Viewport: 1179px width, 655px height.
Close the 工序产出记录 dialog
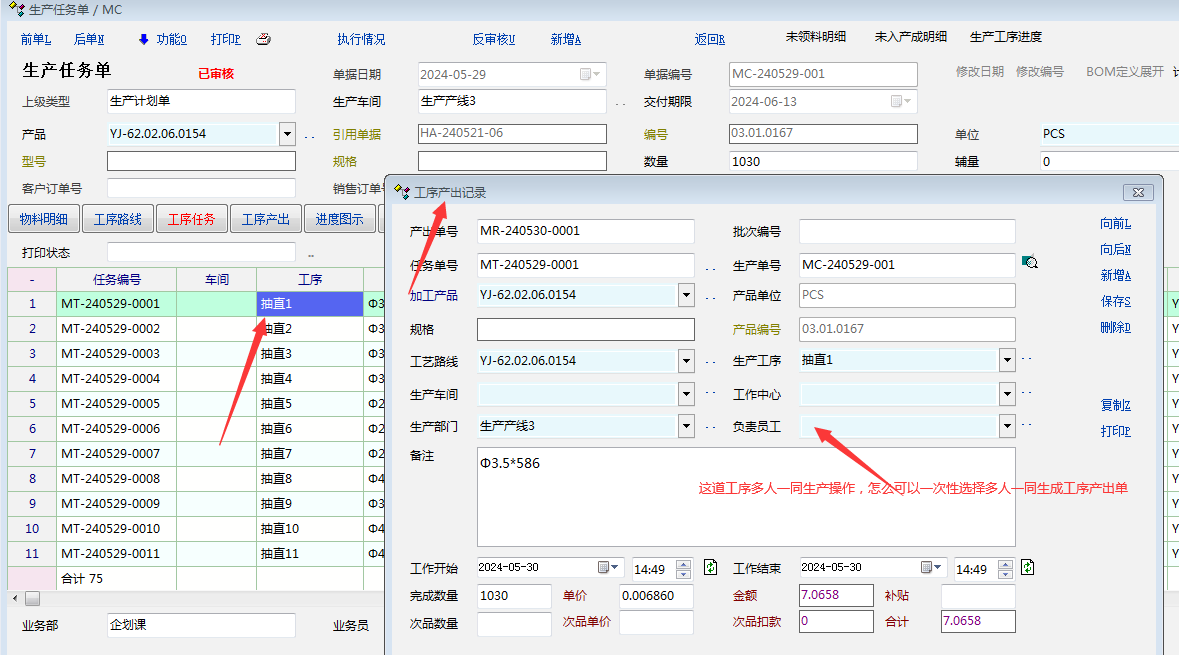(1138, 192)
